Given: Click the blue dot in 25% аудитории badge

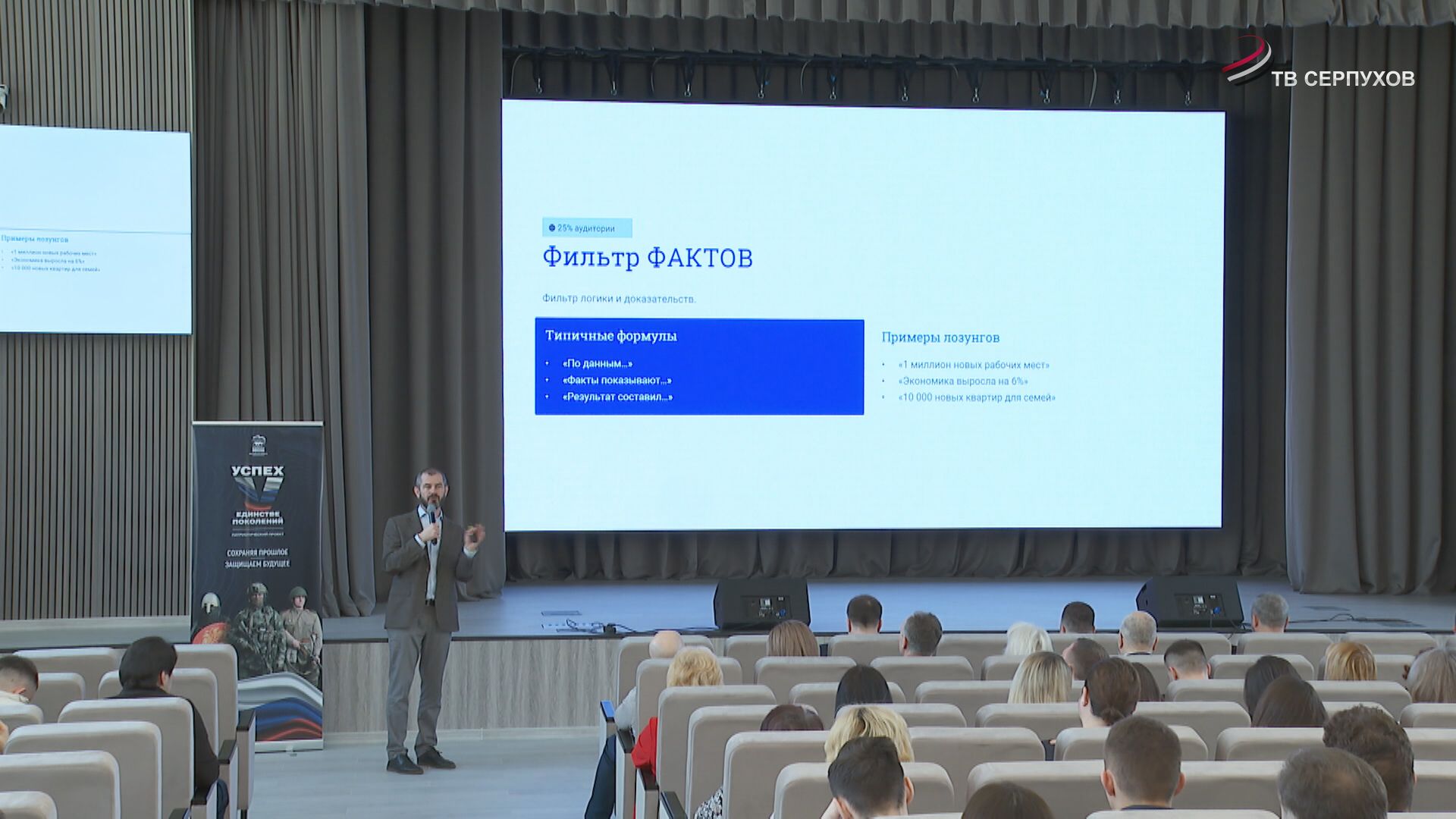Looking at the screenshot, I should click(x=551, y=227).
